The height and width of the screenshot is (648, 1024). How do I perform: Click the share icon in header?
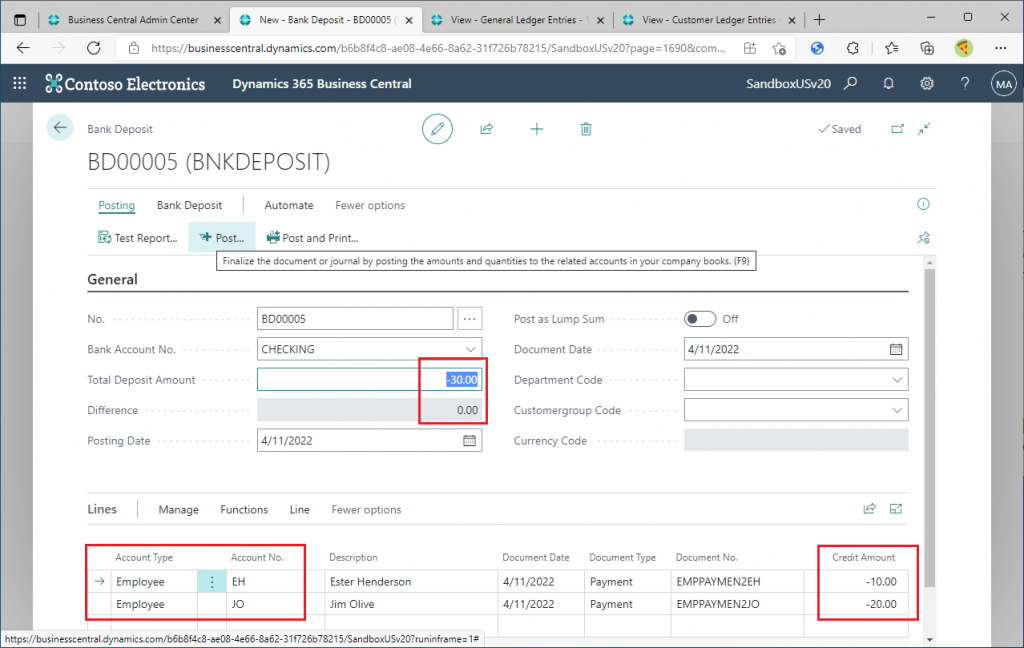[x=487, y=129]
